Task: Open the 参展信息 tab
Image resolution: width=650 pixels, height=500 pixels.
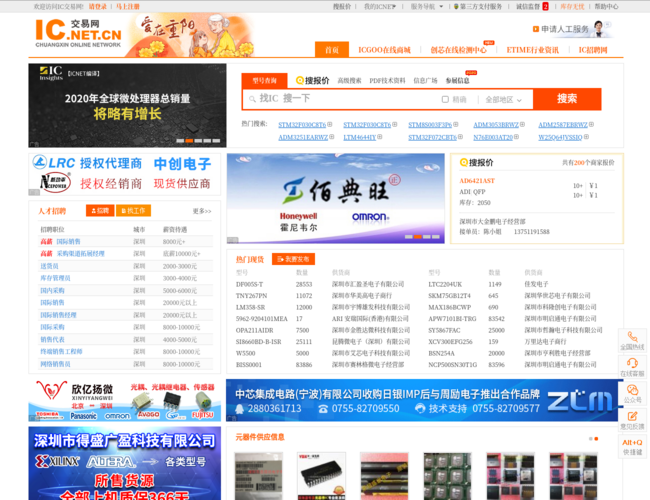Action: point(458,81)
